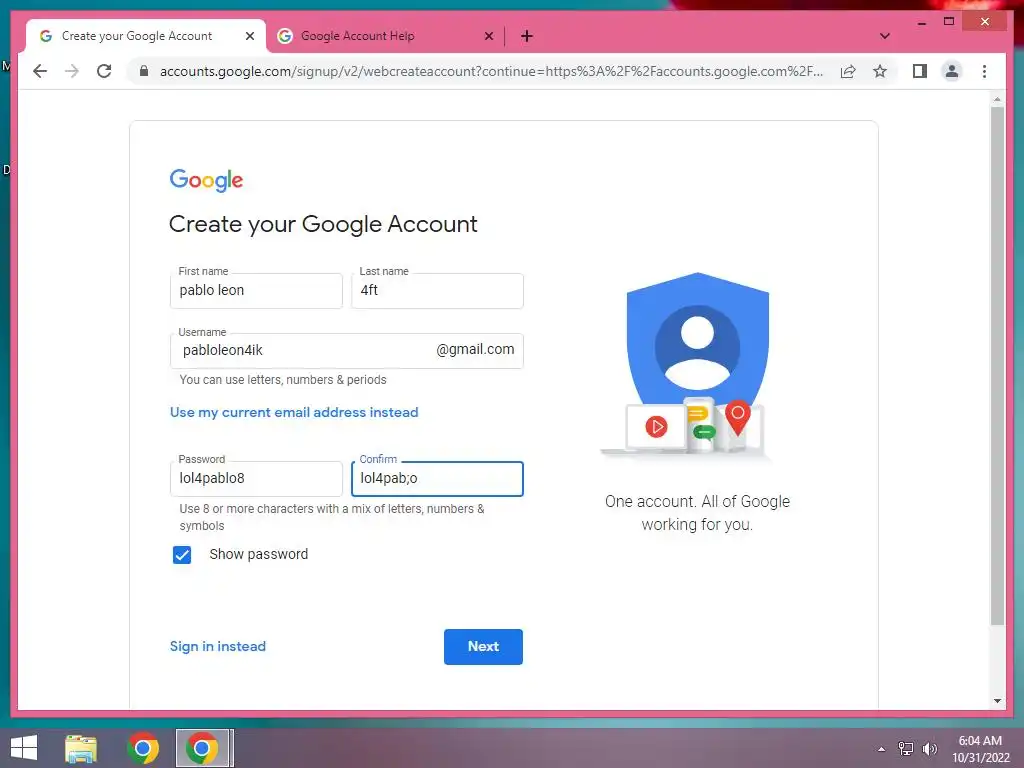1024x768 pixels.
Task: Click the 'One account. All of Google' text
Action: (x=697, y=502)
